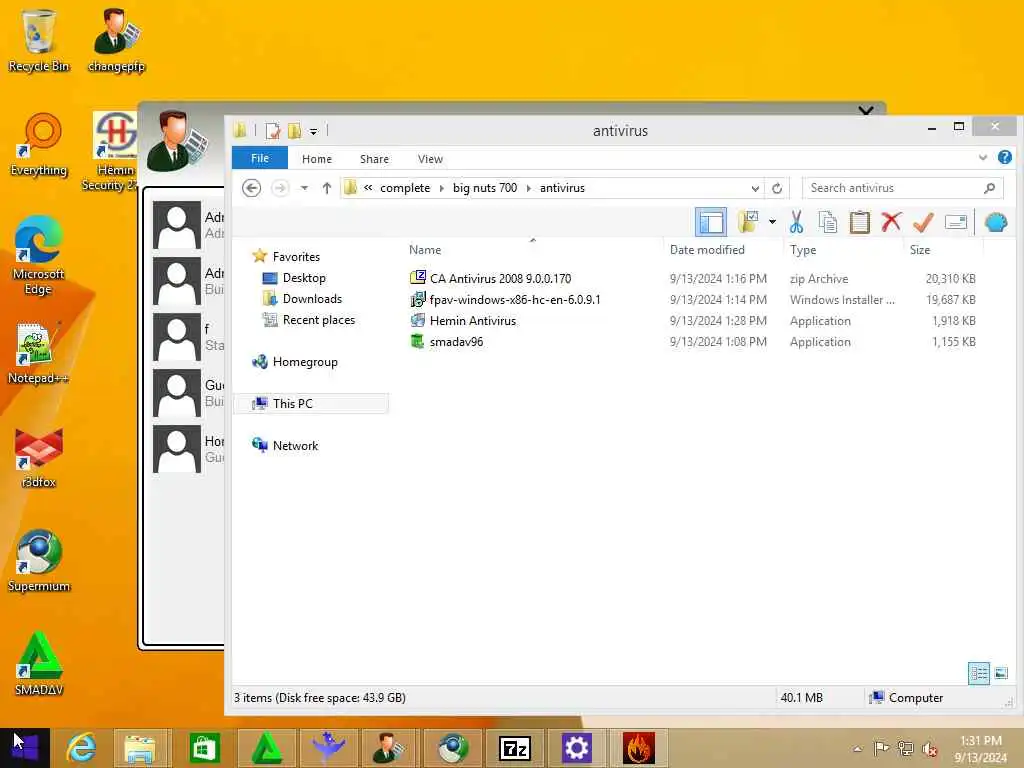The width and height of the screenshot is (1024, 768).
Task: Expand chevron after 'big nuts 700' breadcrumb
Action: 528,188
